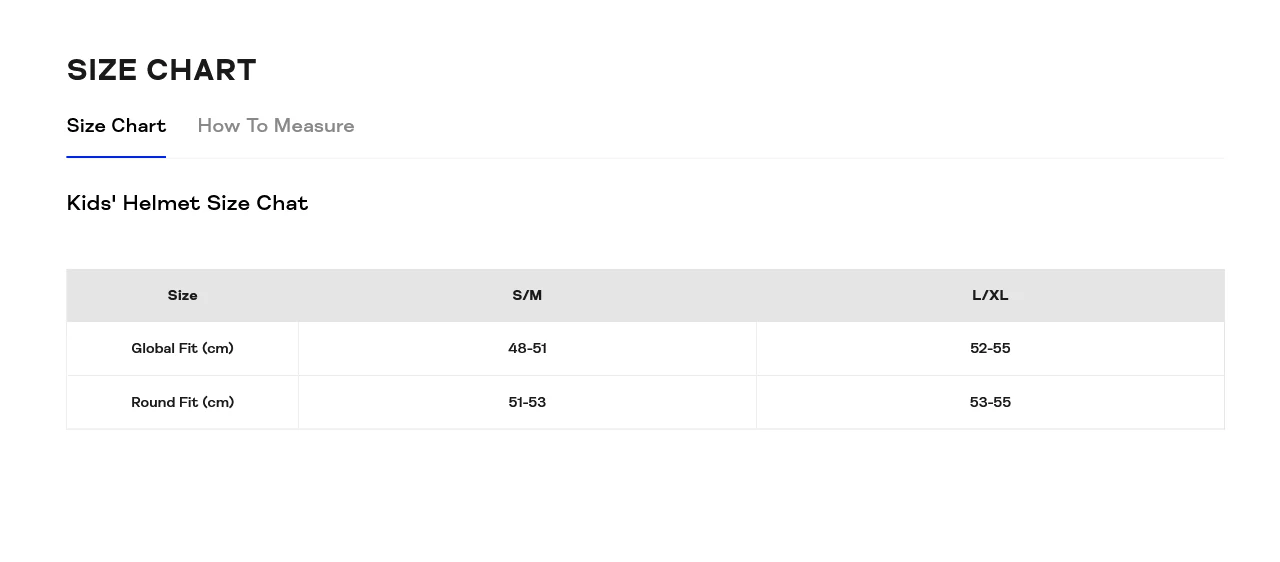Click the blue underline under Size Chart tab

(x=116, y=157)
